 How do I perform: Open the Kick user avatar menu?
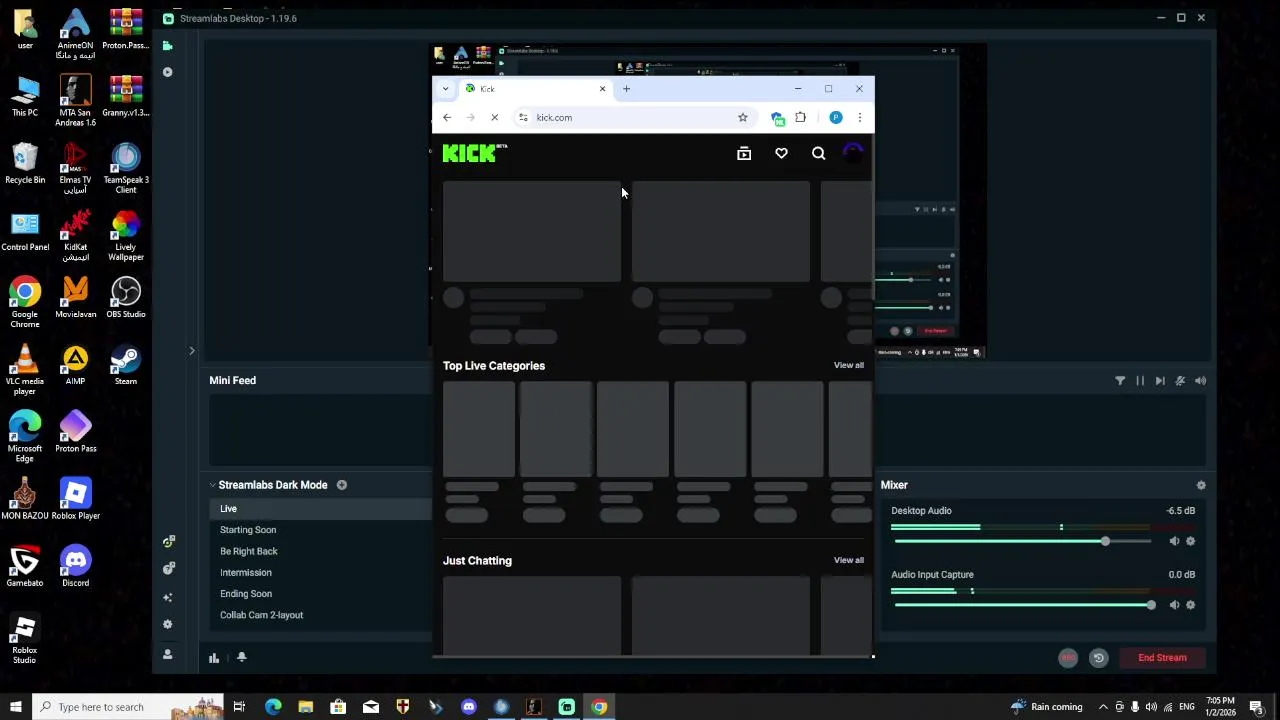[x=853, y=153]
